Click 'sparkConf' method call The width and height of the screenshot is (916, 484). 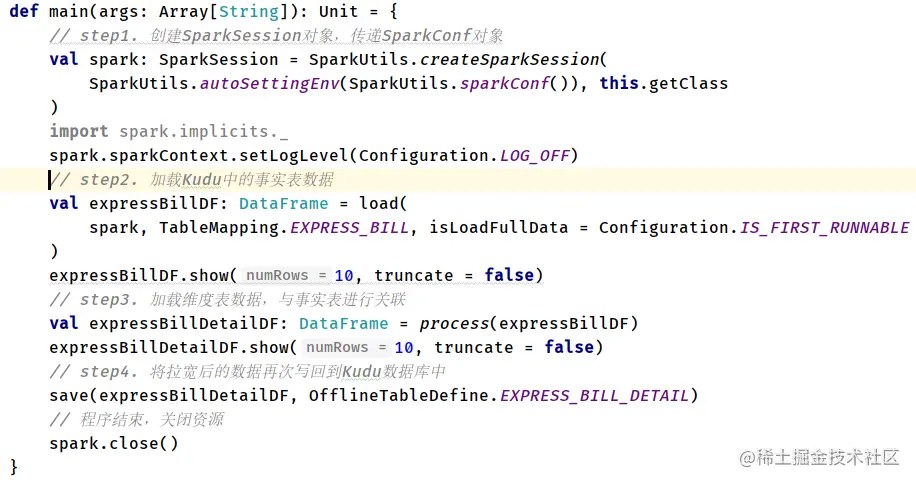tap(505, 83)
